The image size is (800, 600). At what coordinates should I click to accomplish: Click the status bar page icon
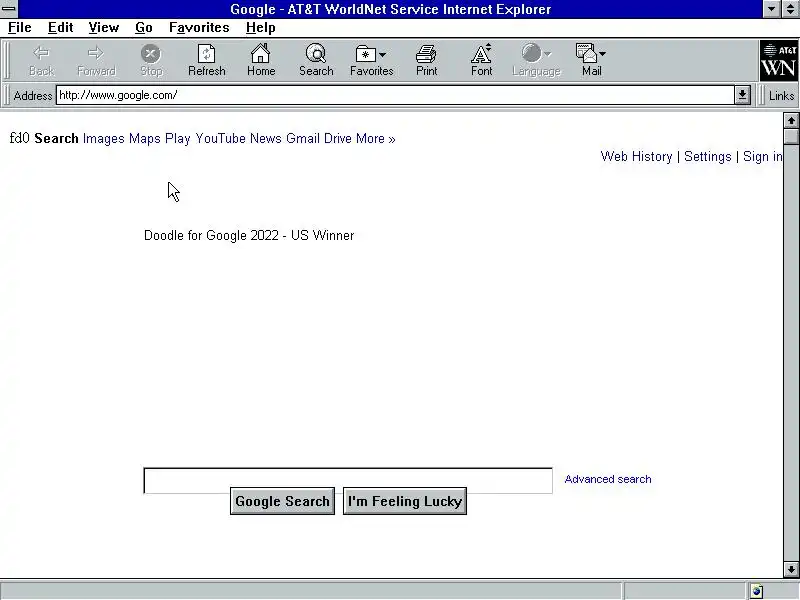[757, 591]
